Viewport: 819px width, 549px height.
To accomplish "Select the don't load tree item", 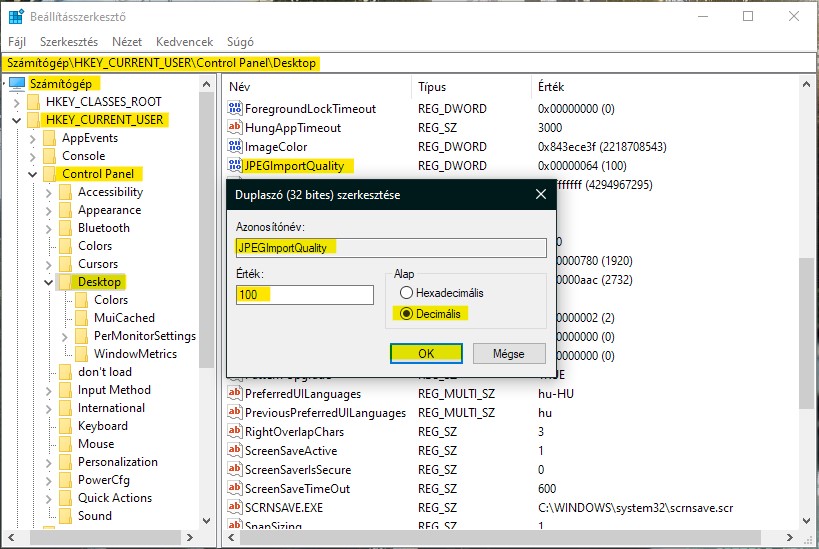I will (x=104, y=372).
